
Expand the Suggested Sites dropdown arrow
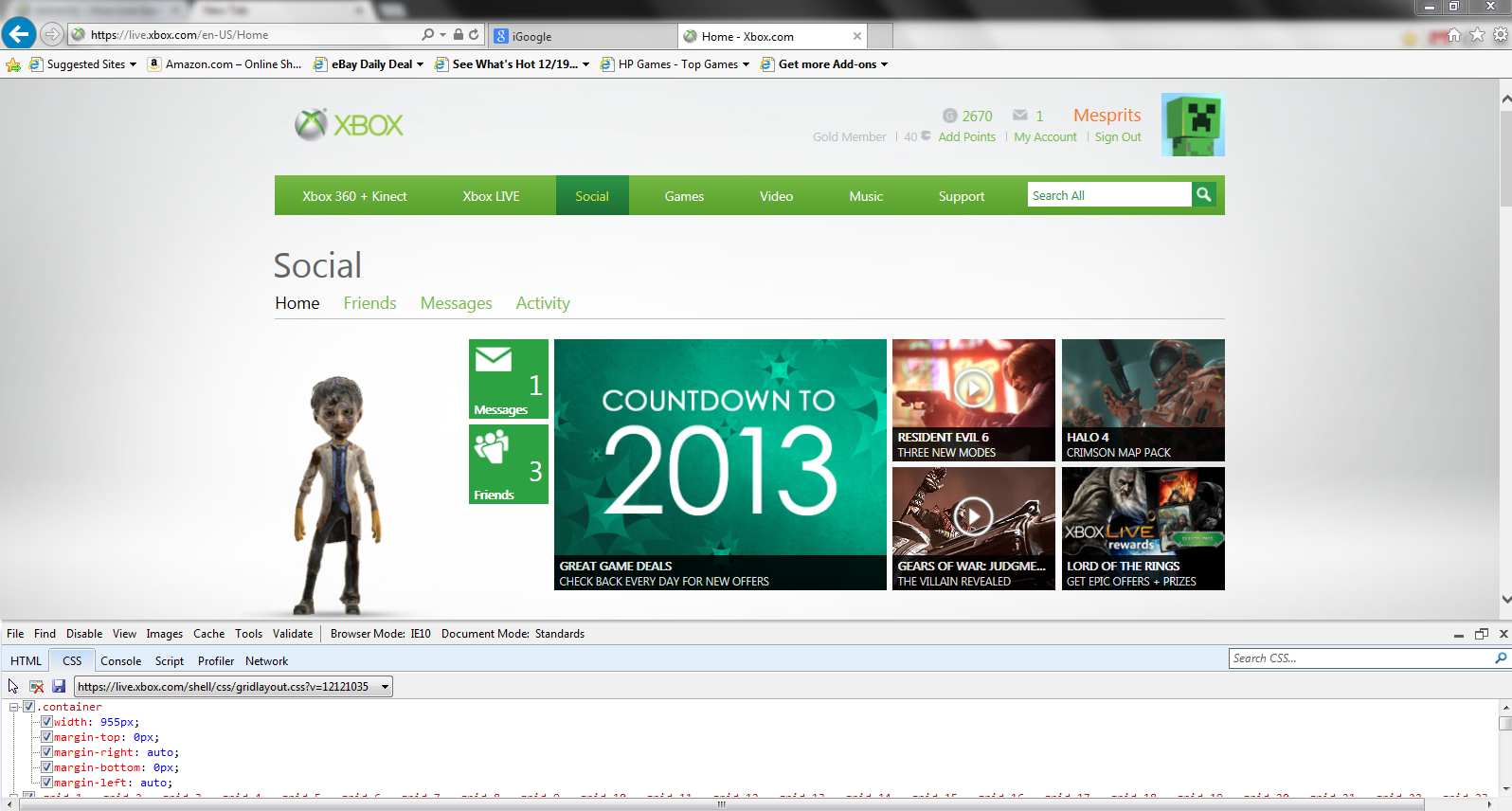134,64
